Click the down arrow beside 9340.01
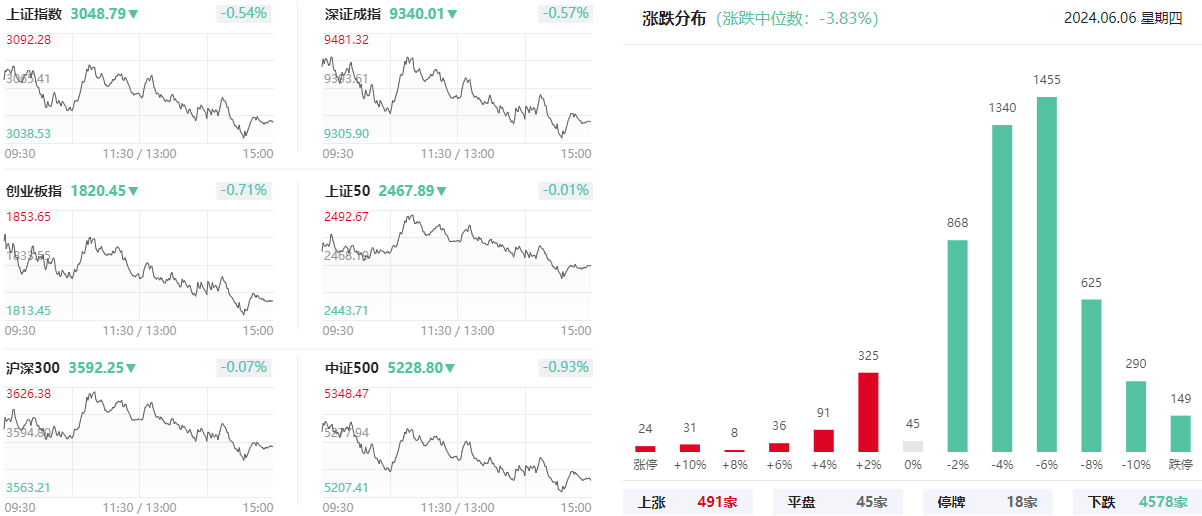1202x516 pixels. [452, 14]
